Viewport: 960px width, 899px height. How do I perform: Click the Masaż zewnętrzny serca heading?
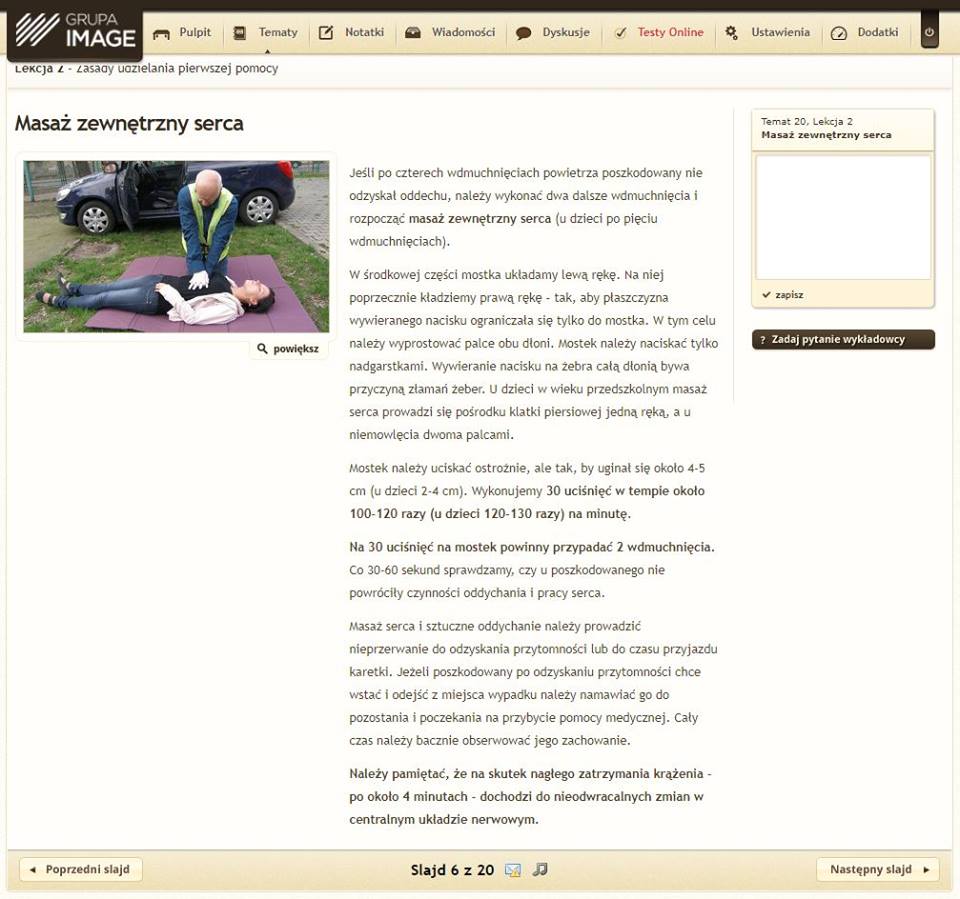click(x=129, y=124)
